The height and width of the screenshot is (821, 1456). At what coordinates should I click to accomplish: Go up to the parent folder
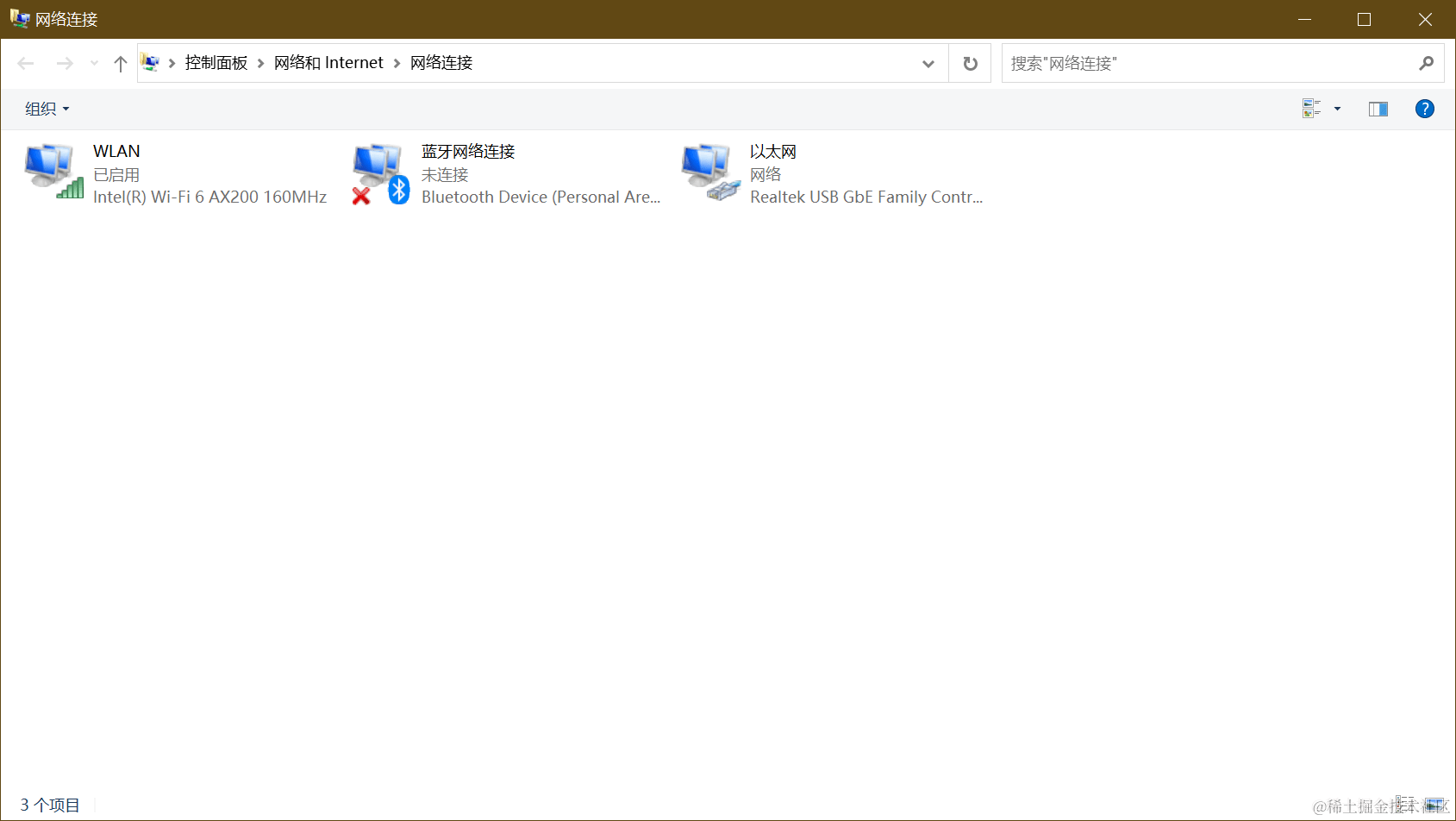tap(120, 62)
